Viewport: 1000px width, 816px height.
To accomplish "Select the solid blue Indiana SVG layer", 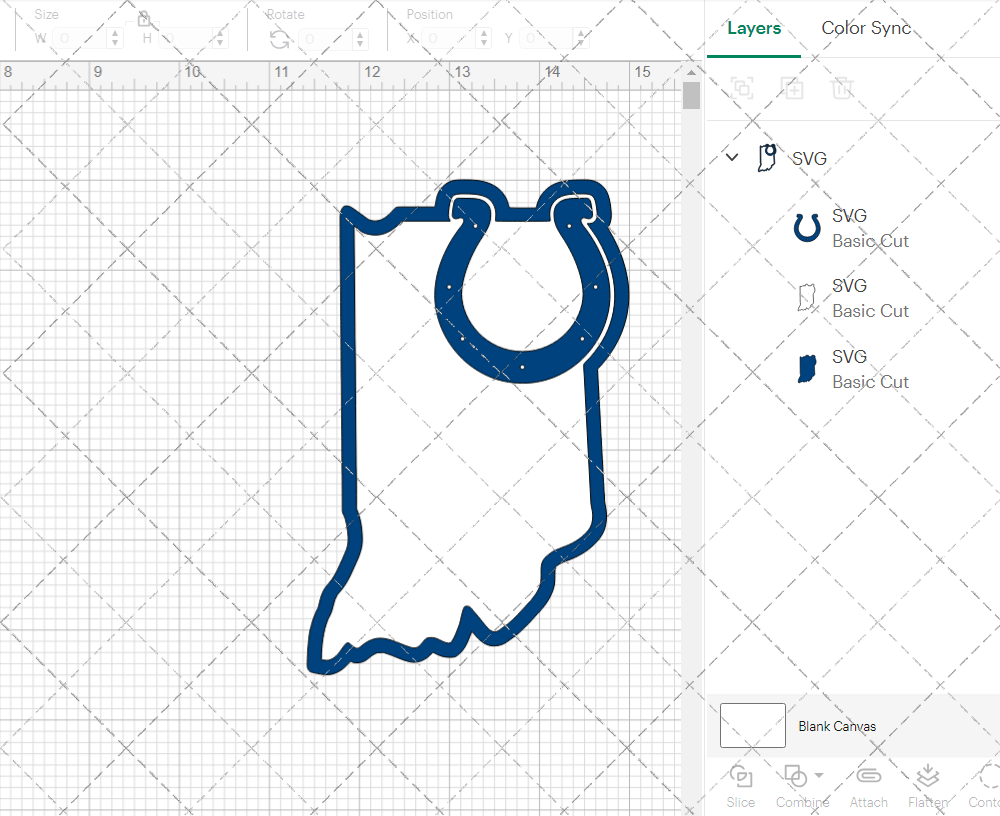I will tap(853, 369).
